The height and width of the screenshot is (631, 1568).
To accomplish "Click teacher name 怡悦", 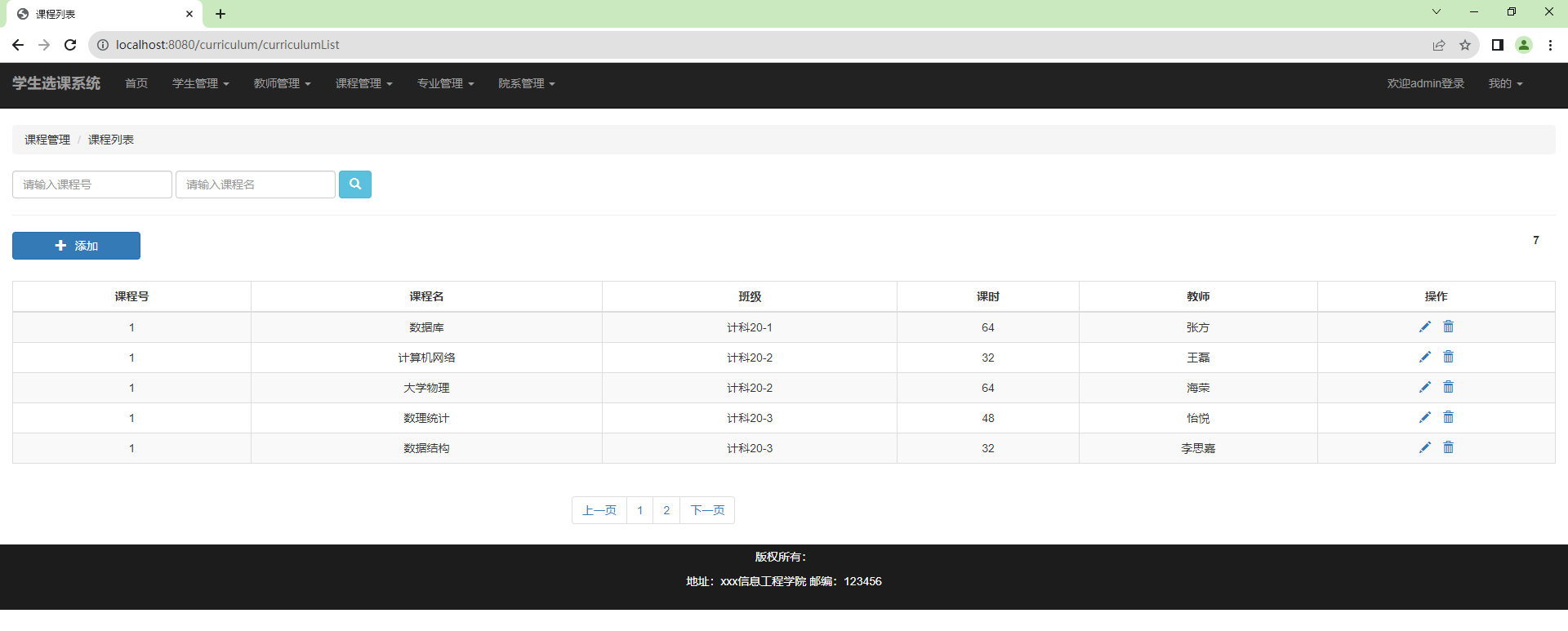I will (1198, 418).
